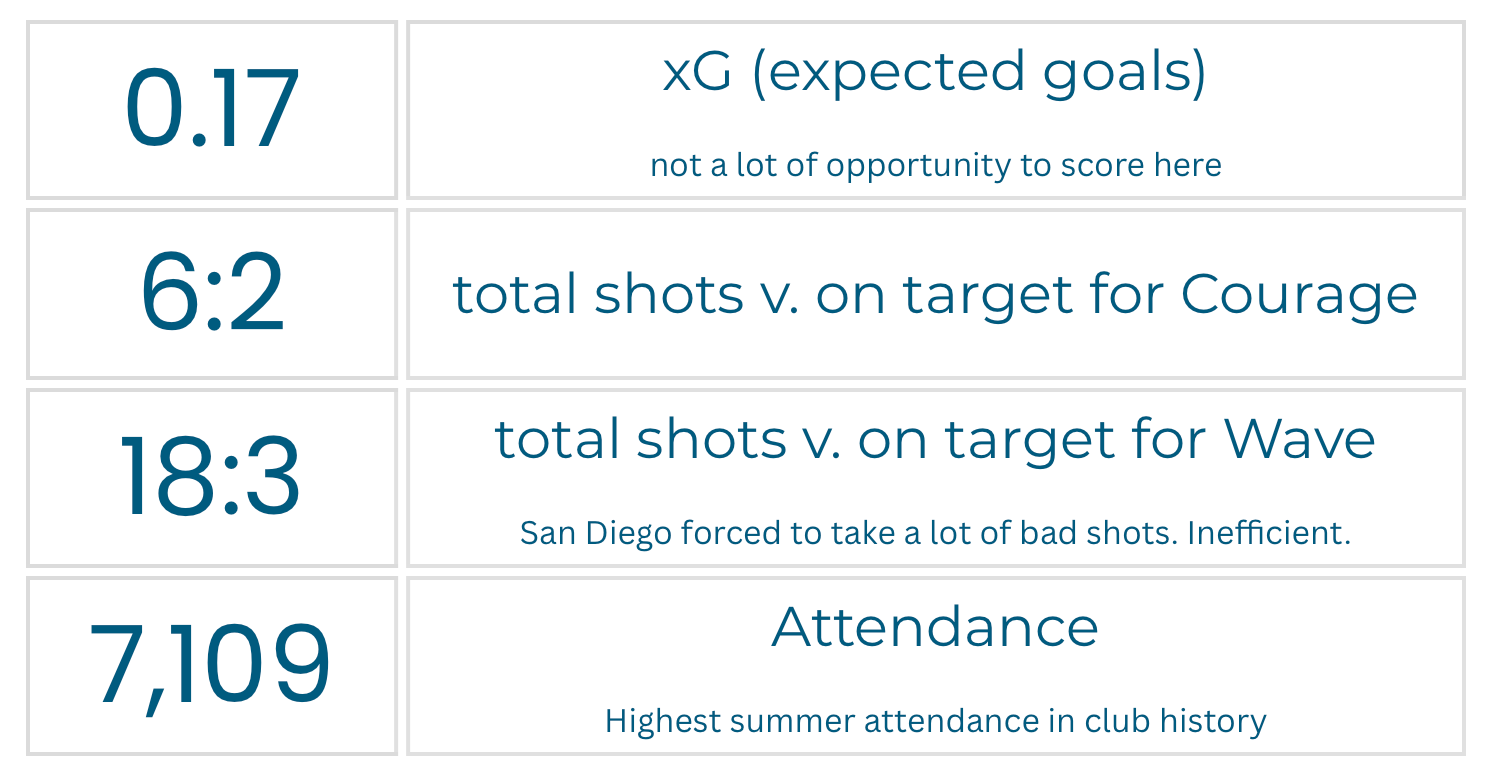Select 'total shots v. on target for Wave' heading

click(x=935, y=439)
